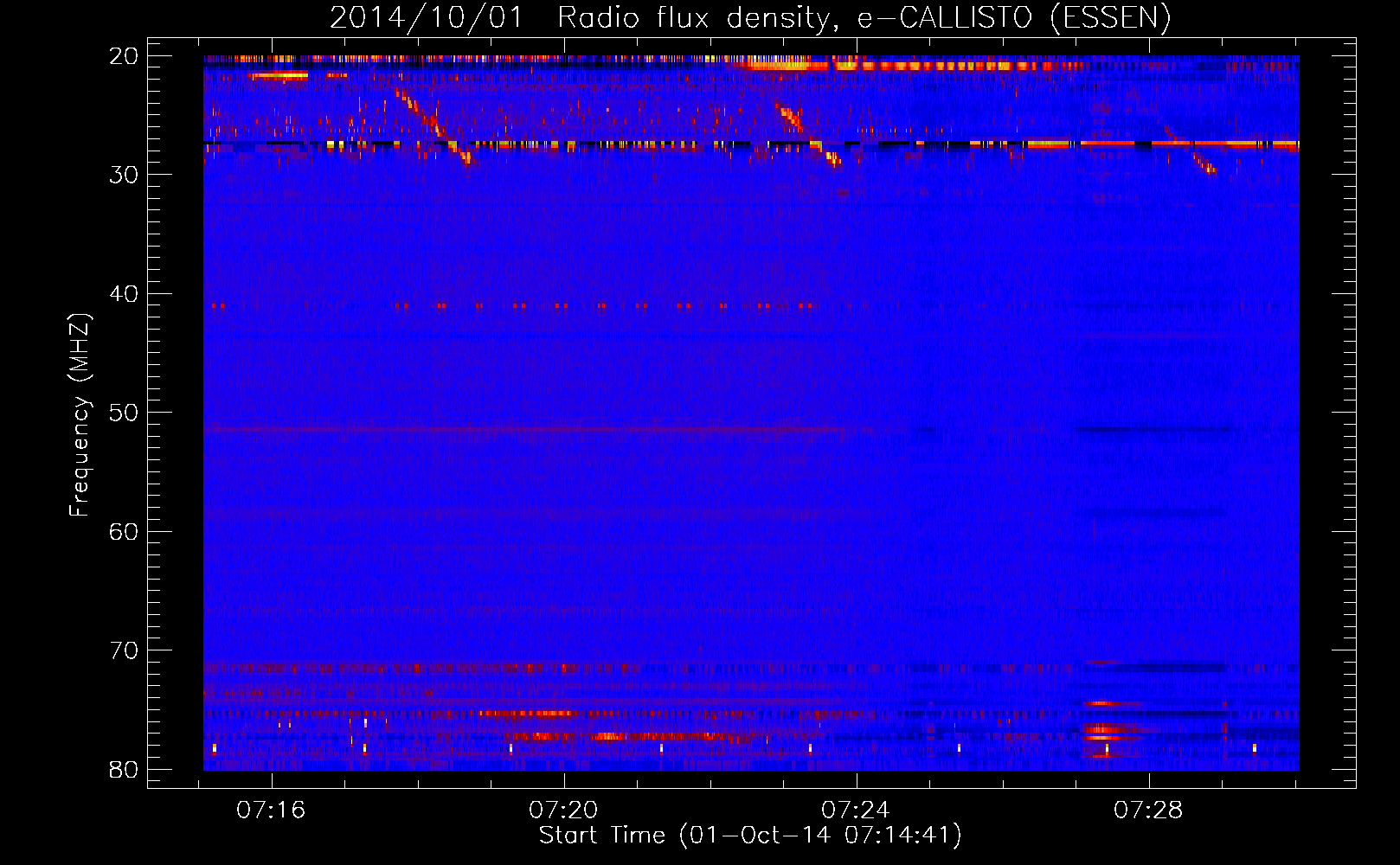This screenshot has height=865, width=1400.
Task: Click the 80 MHz frequency tick label
Action: pos(124,770)
